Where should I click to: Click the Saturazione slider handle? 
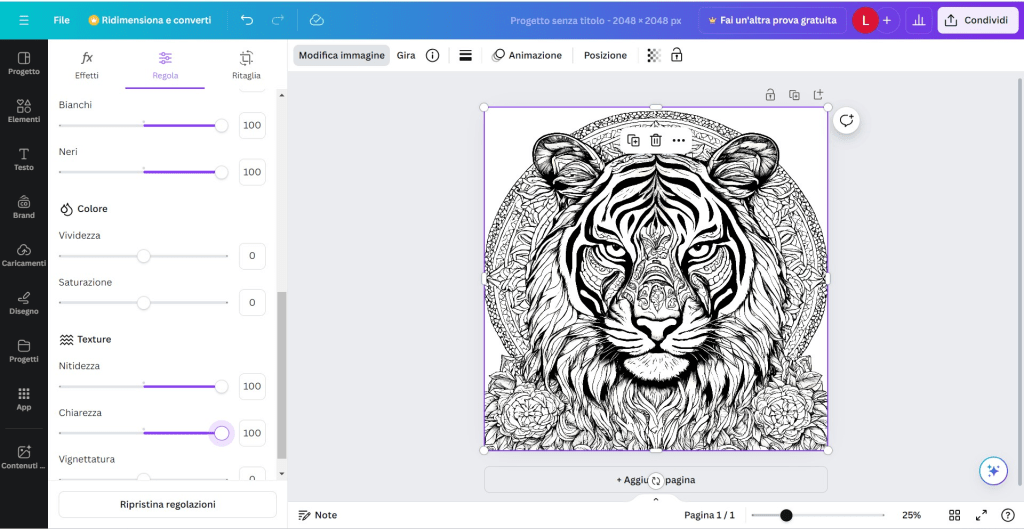143,302
